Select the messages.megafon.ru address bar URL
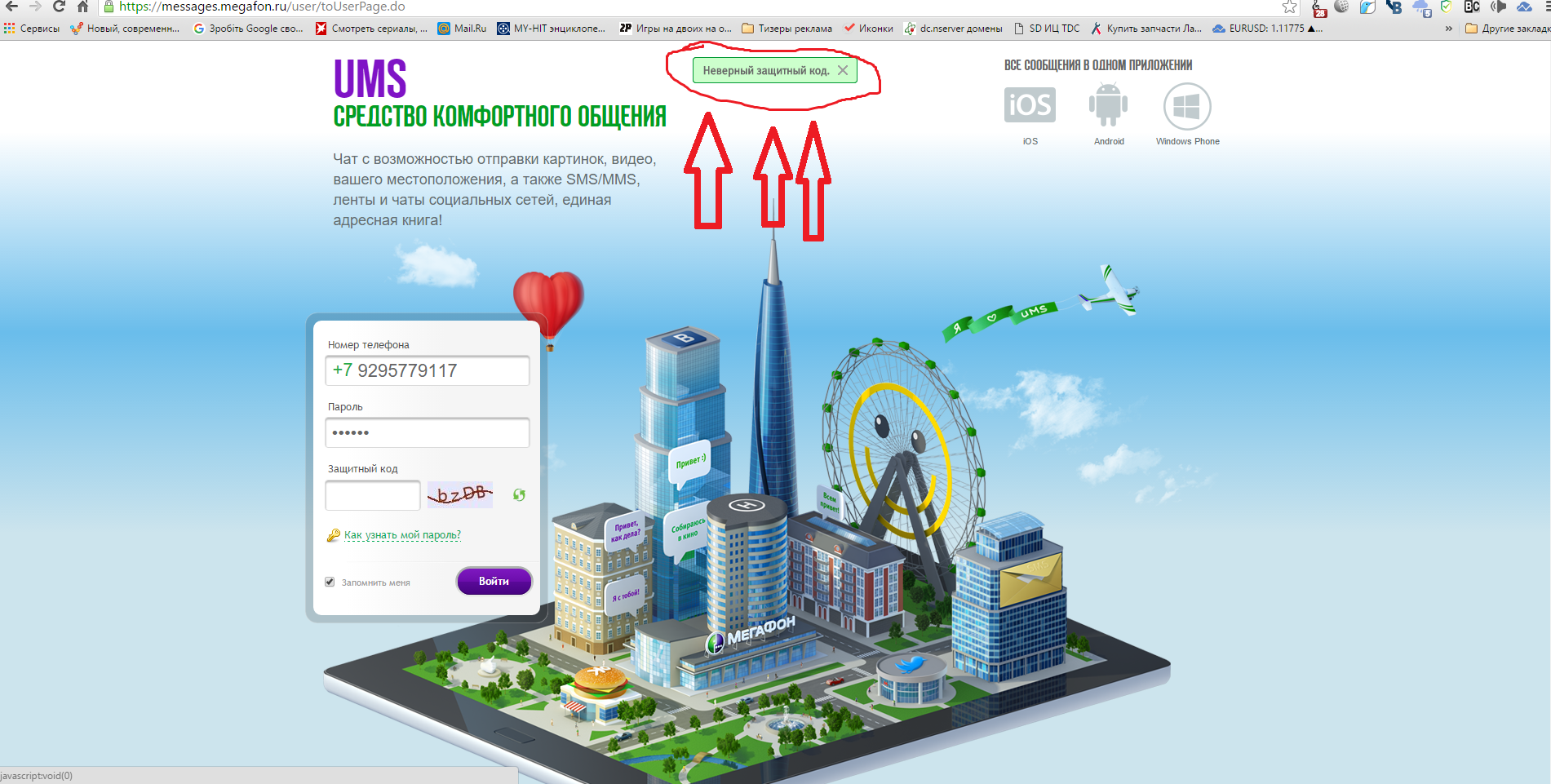The height and width of the screenshot is (784, 1551). (x=262, y=7)
